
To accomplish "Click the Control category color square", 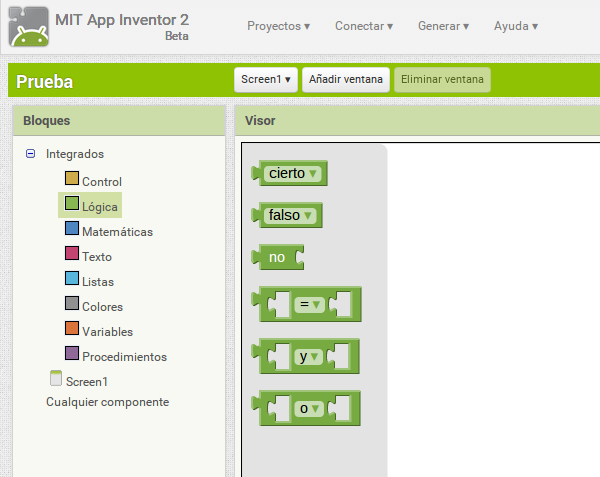I will 72,178.
